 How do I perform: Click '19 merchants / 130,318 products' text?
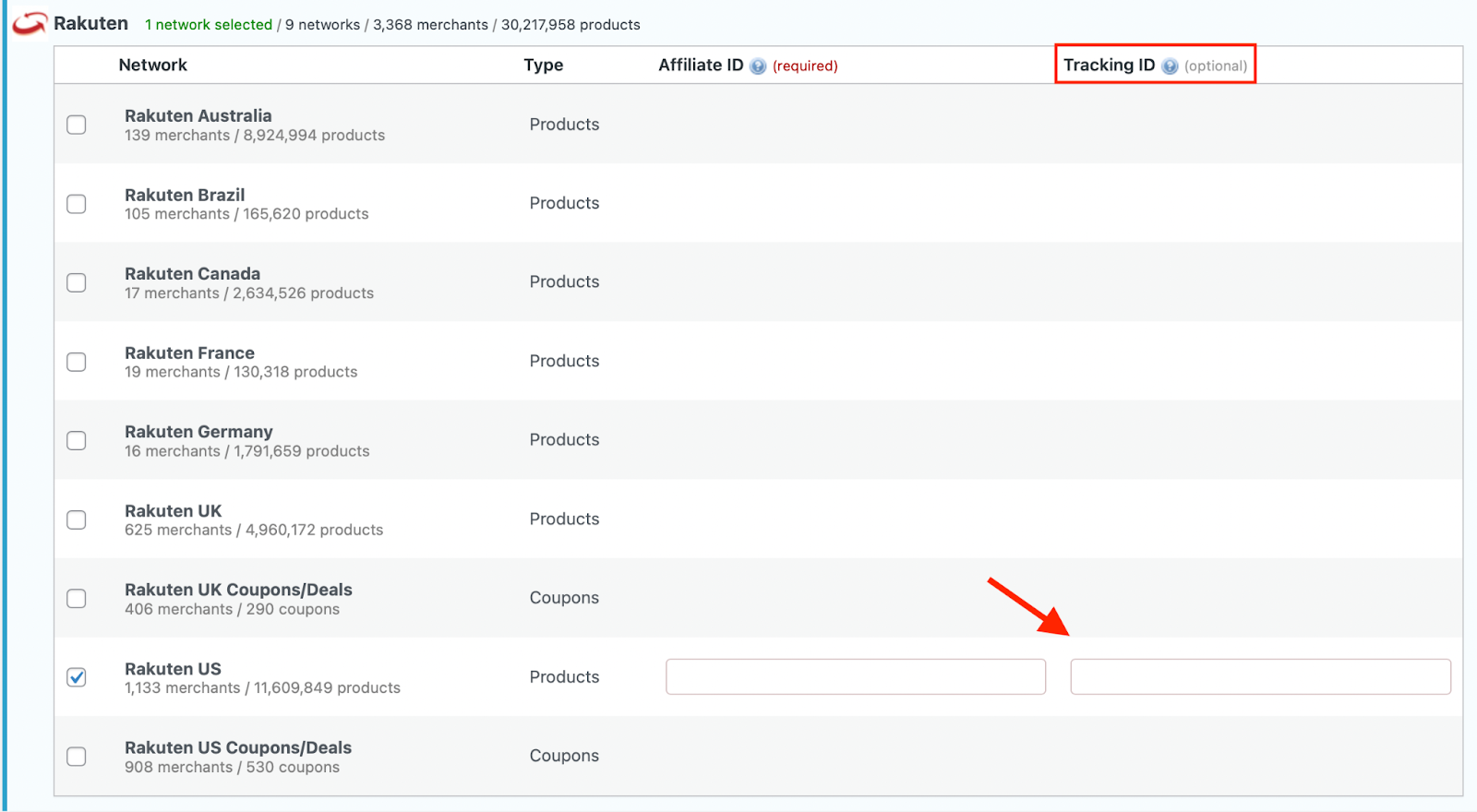tap(241, 372)
